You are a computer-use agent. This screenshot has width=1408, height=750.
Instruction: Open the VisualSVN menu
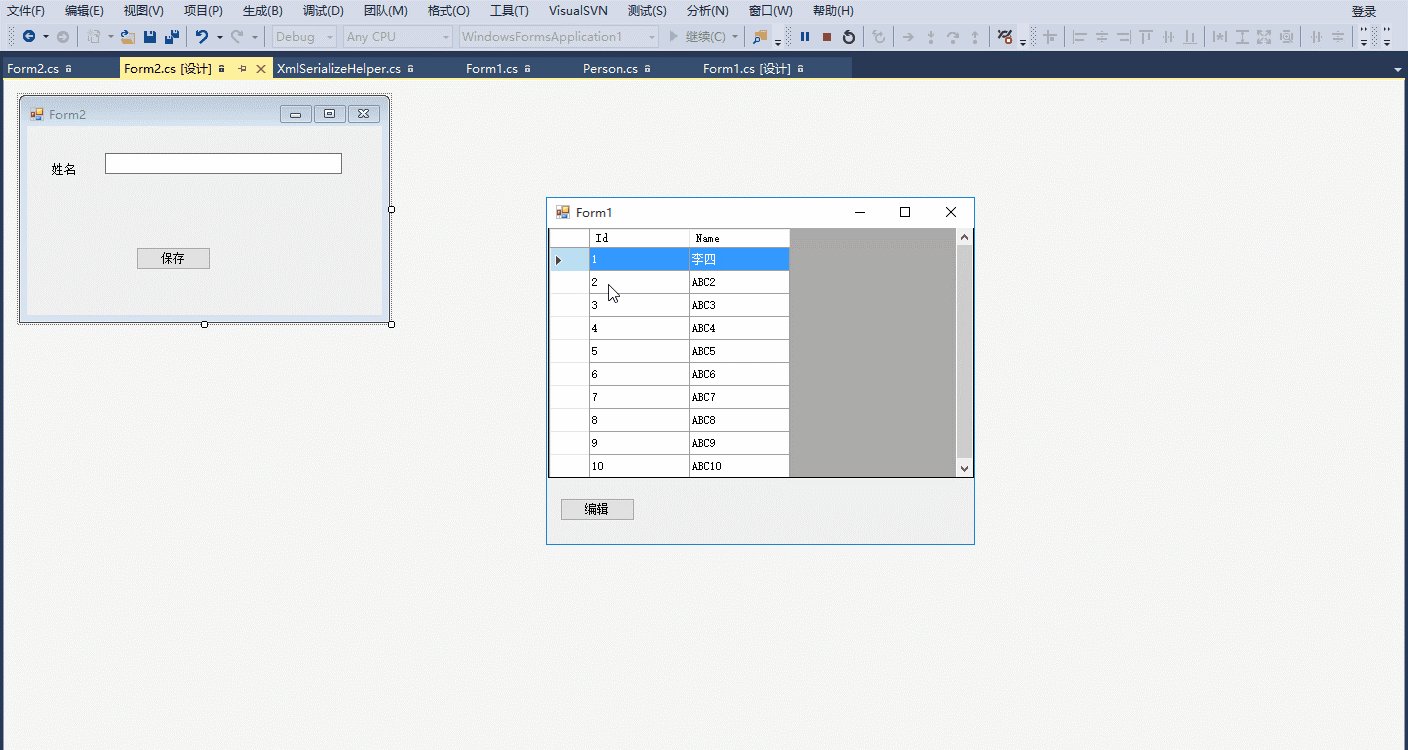578,11
